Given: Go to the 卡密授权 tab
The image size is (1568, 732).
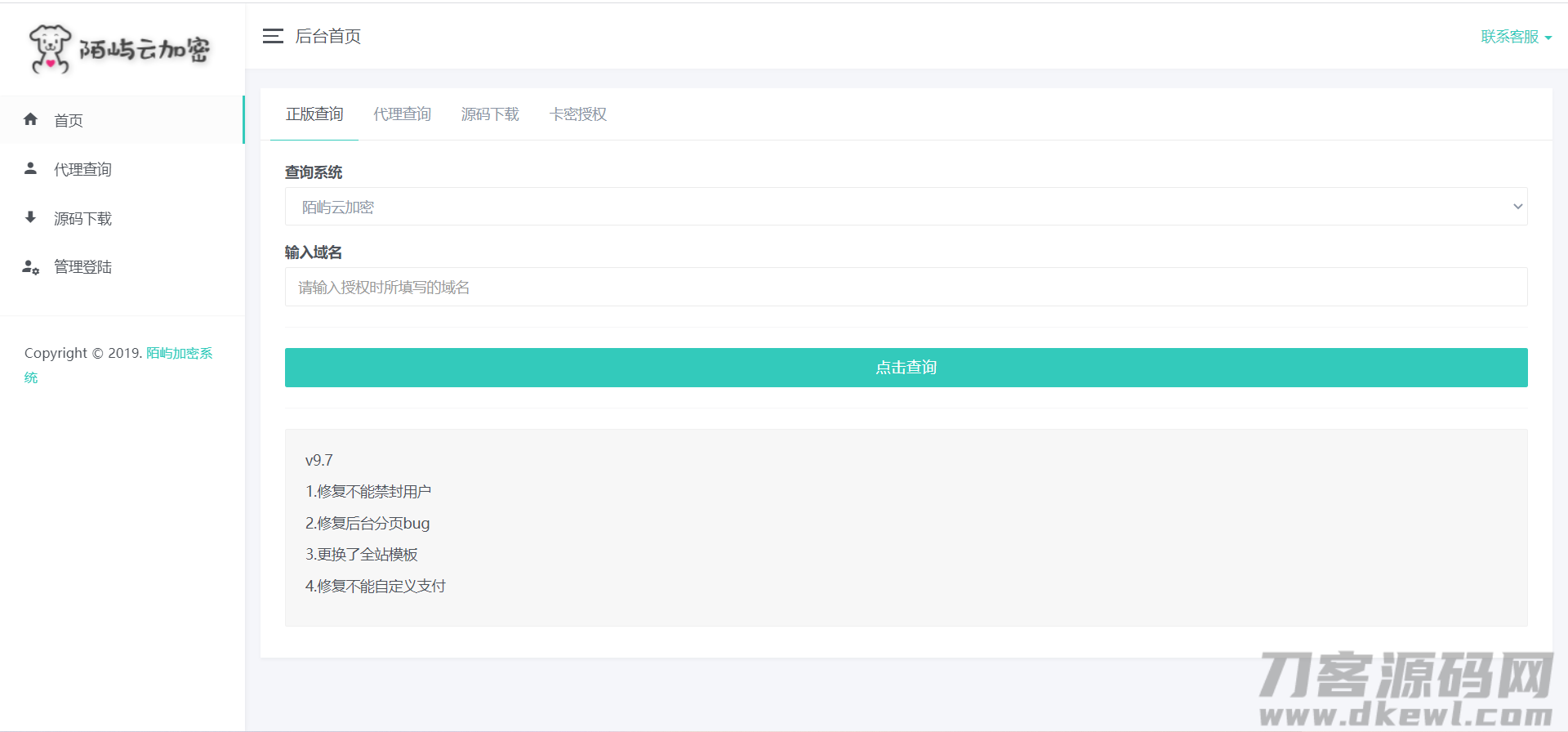Looking at the screenshot, I should tap(578, 114).
